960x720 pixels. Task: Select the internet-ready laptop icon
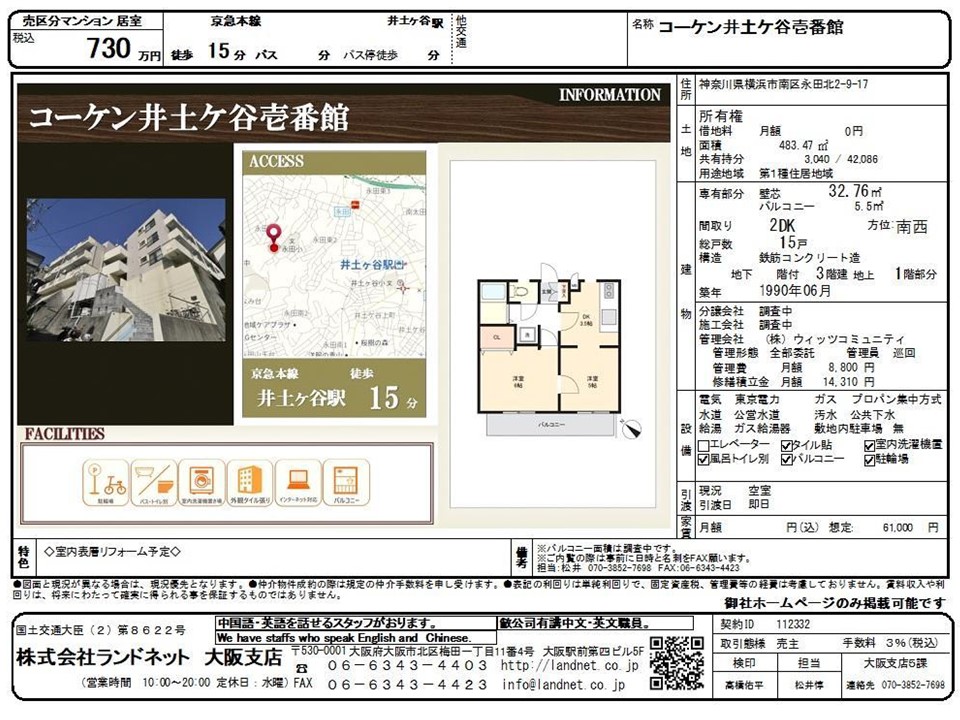[298, 483]
